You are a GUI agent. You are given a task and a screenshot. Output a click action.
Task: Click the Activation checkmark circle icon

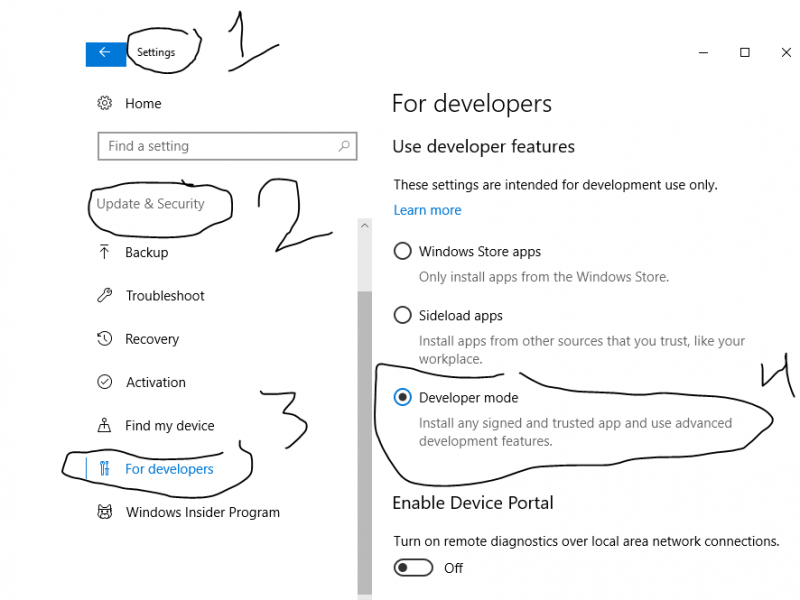tap(104, 382)
